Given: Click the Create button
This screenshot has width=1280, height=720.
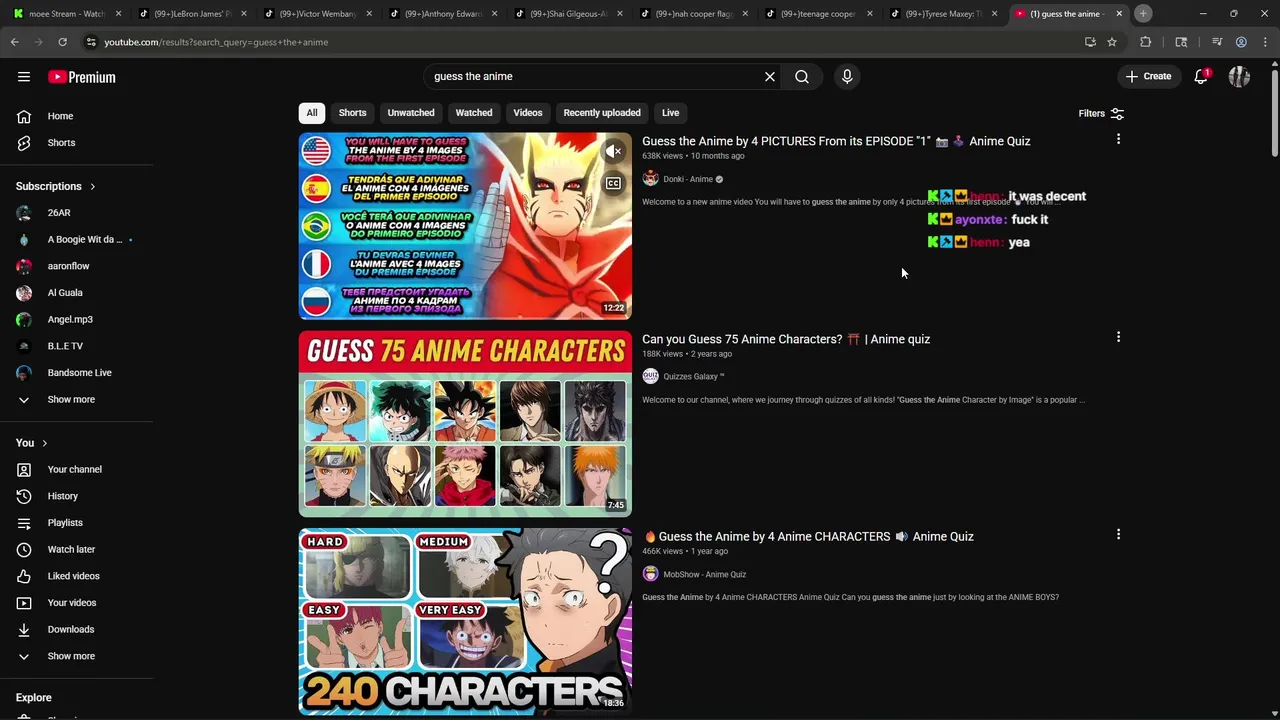Looking at the screenshot, I should point(1148,77).
